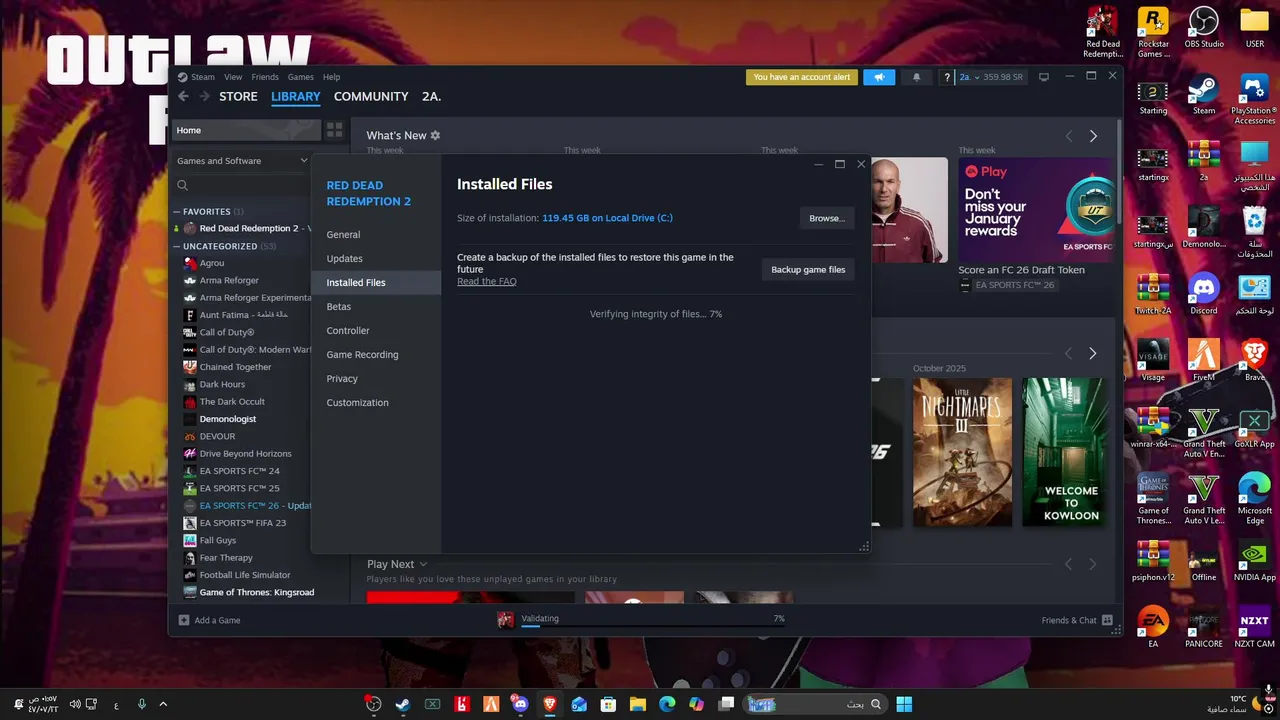Image resolution: width=1280 pixels, height=720 pixels.
Task: Show next What's New items arrow
Action: (1093, 136)
